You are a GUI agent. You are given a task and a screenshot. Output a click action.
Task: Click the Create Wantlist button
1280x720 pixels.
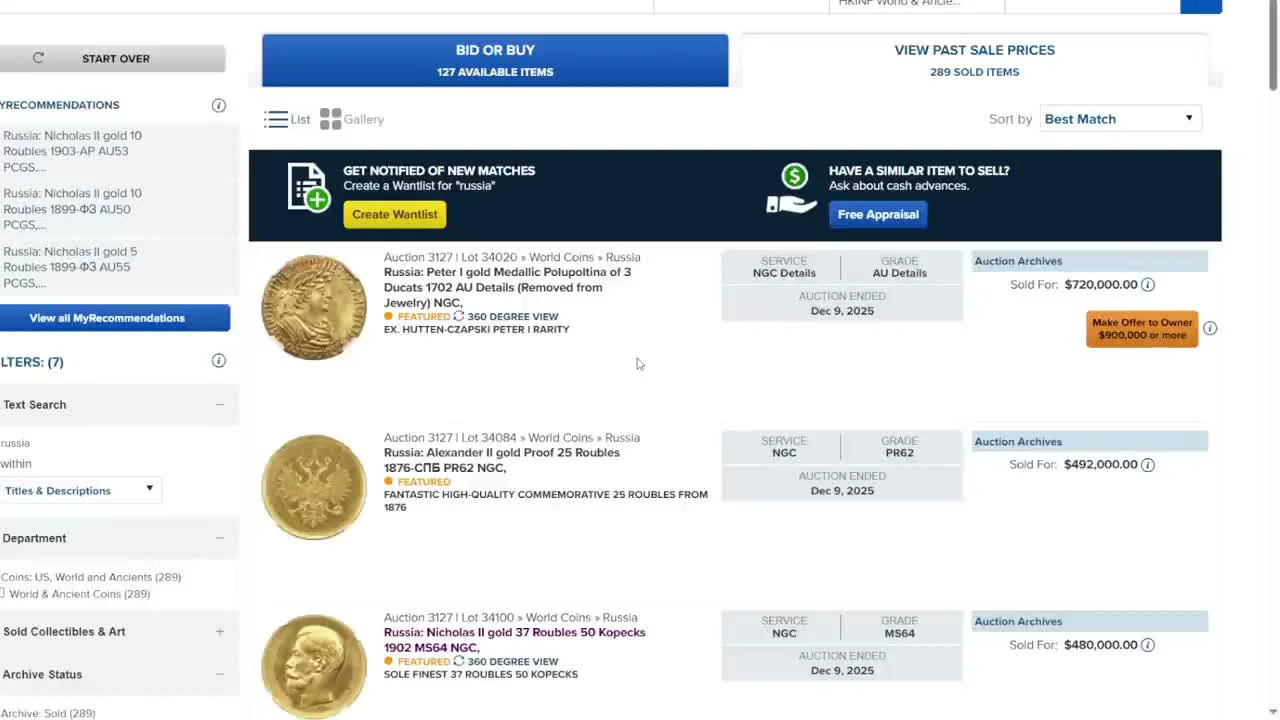394,214
